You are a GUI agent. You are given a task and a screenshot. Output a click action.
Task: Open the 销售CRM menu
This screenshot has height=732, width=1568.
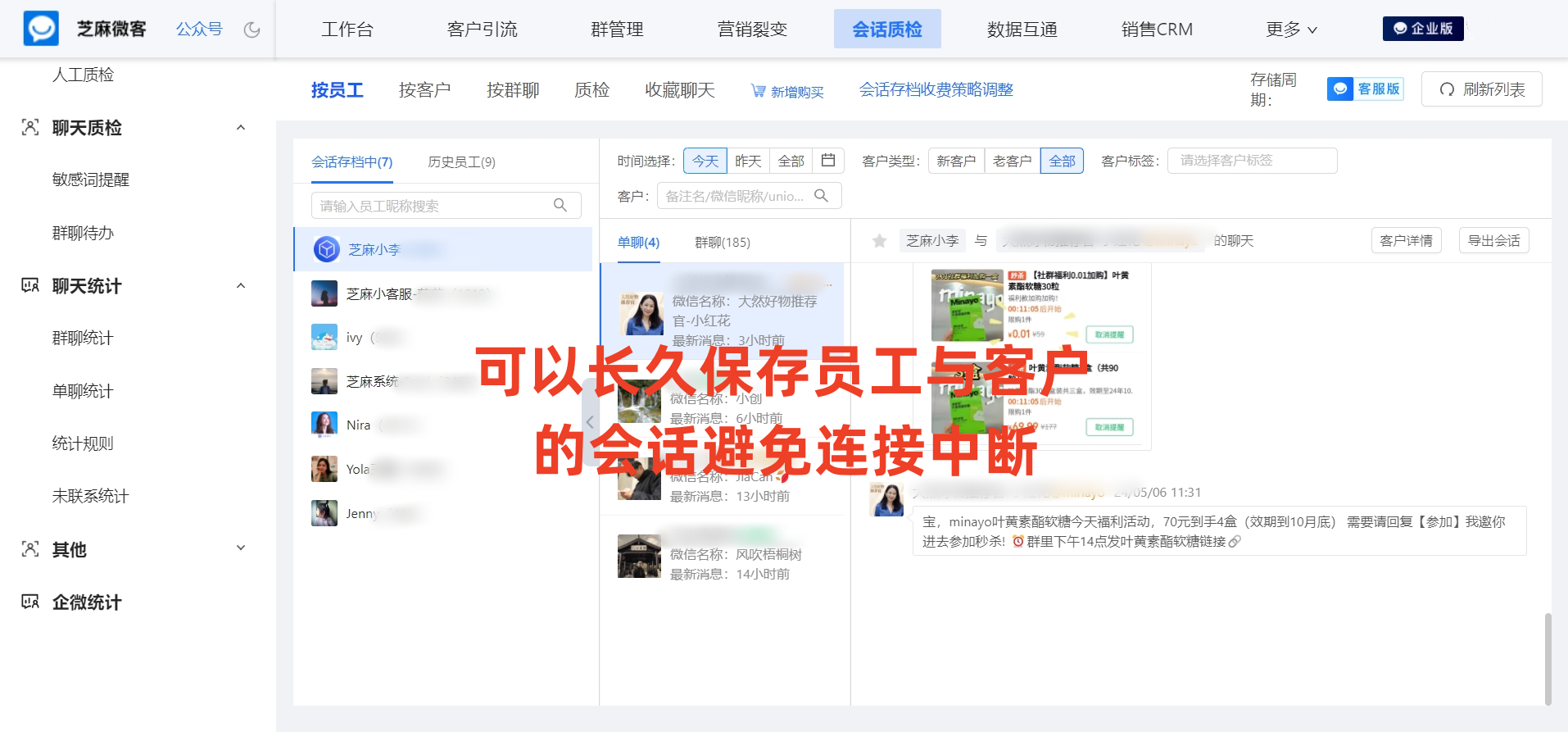click(x=1157, y=30)
